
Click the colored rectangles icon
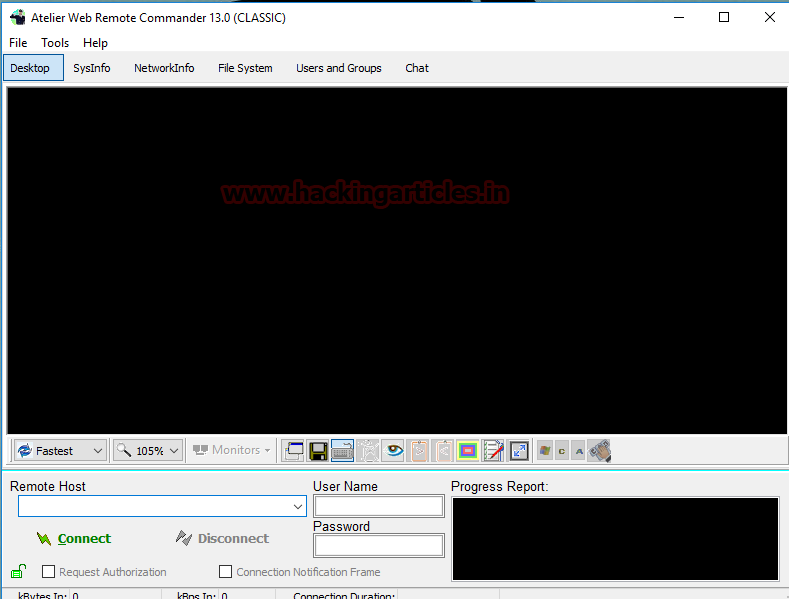tap(468, 451)
